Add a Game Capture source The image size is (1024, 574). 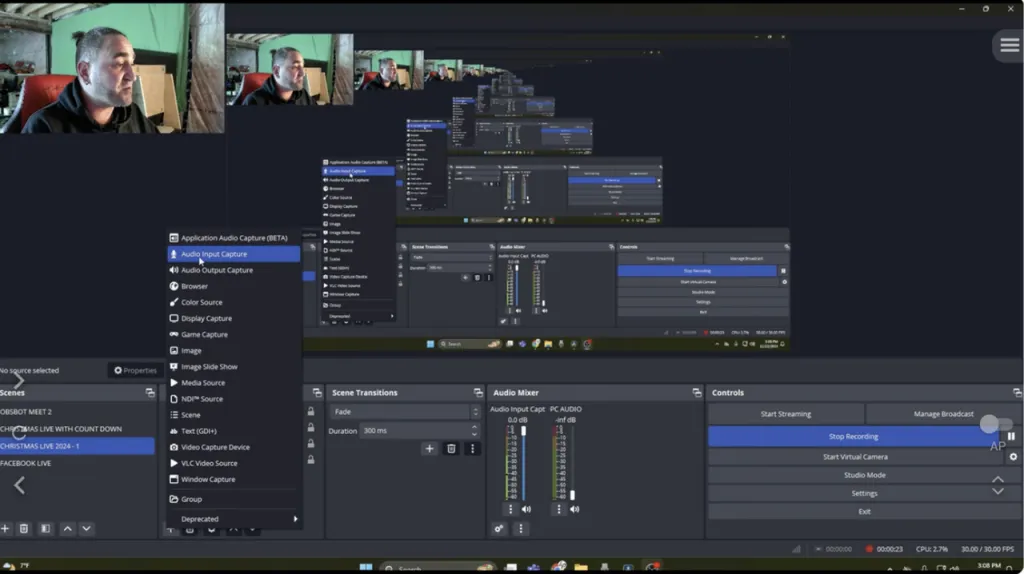pos(233,334)
